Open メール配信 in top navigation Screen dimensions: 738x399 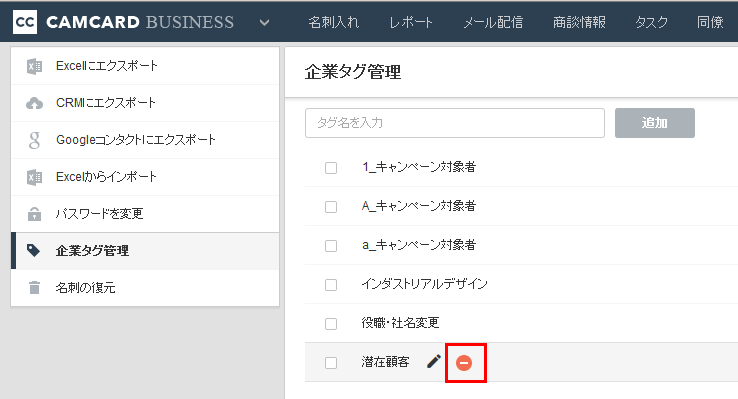(493, 22)
